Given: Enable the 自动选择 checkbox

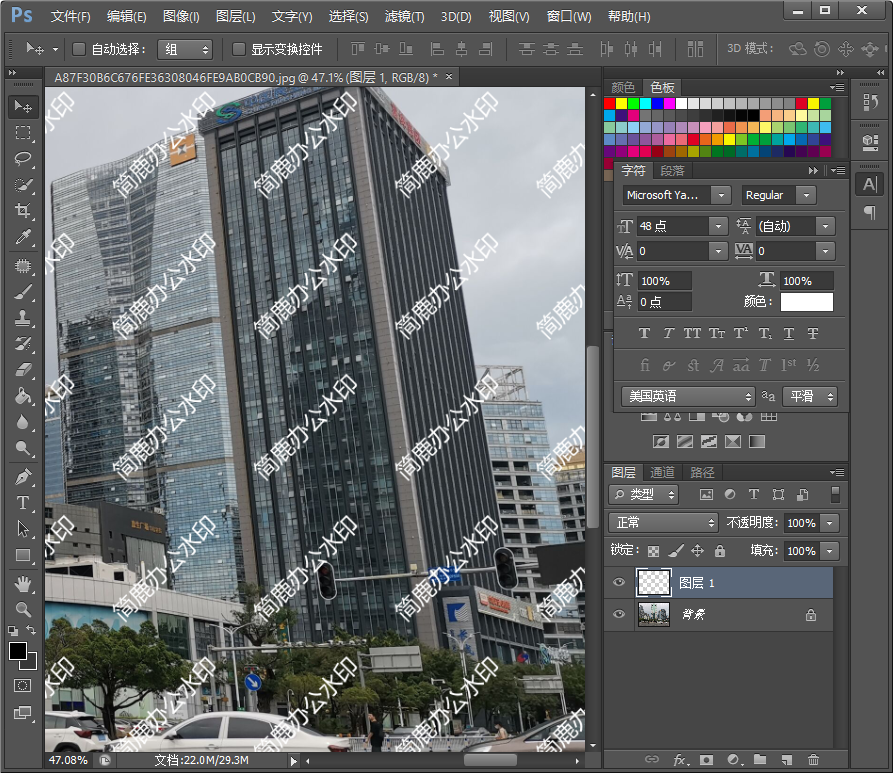Looking at the screenshot, I should click(x=79, y=49).
